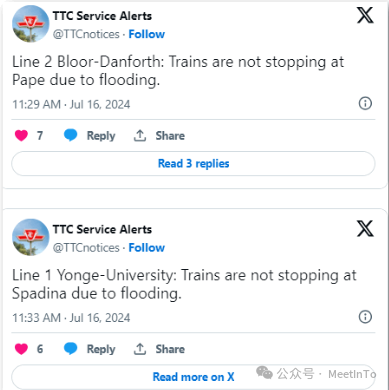Click the X logo on the Pape tweet
The width and height of the screenshot is (389, 390).
365,15
